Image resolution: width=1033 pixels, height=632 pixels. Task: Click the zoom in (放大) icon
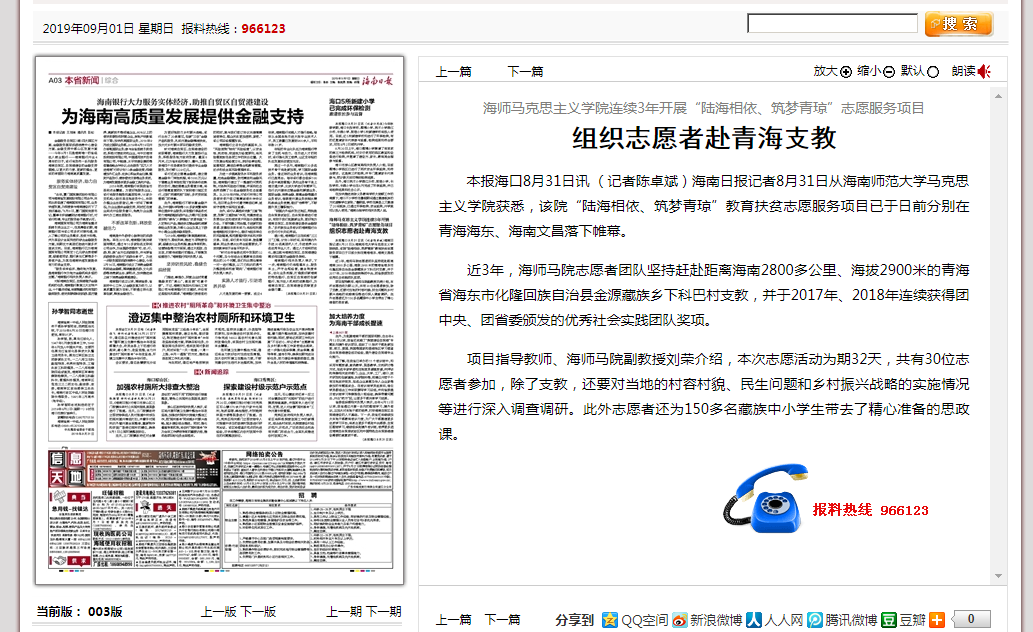(x=844, y=71)
